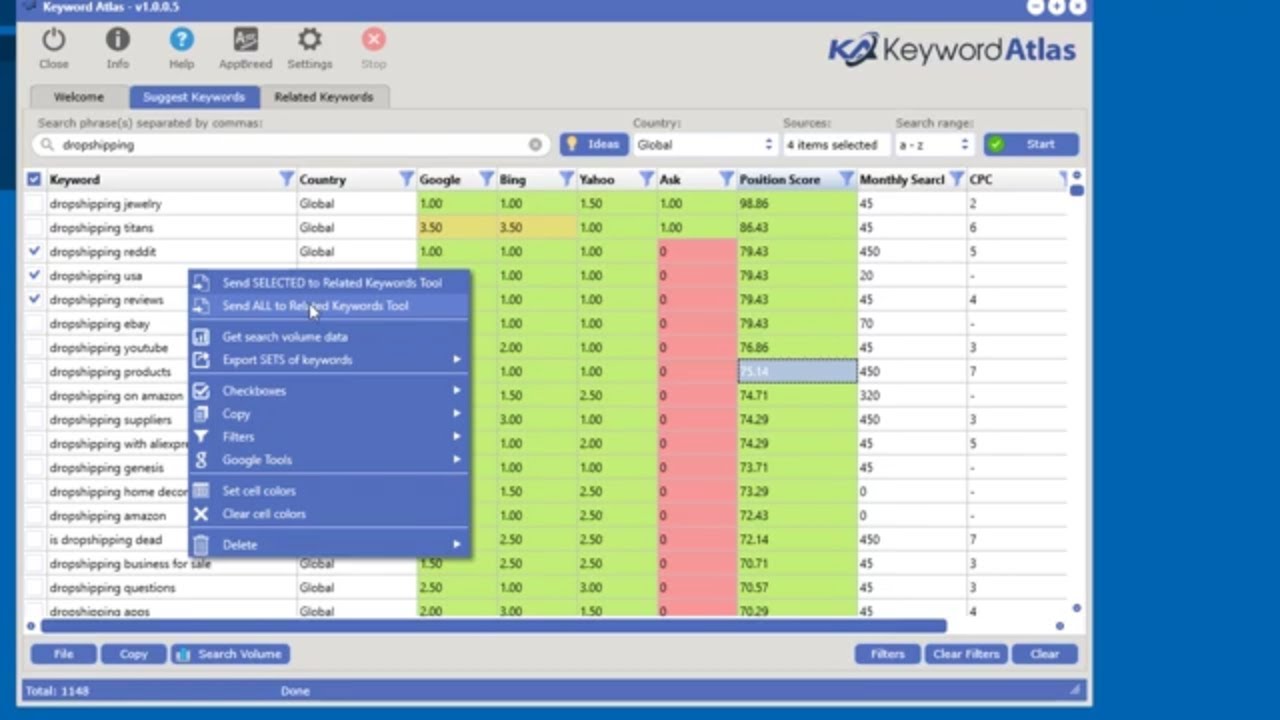The width and height of the screenshot is (1280, 720).
Task: Uncheck the dropshipping reddit row checkbox
Action: point(34,252)
